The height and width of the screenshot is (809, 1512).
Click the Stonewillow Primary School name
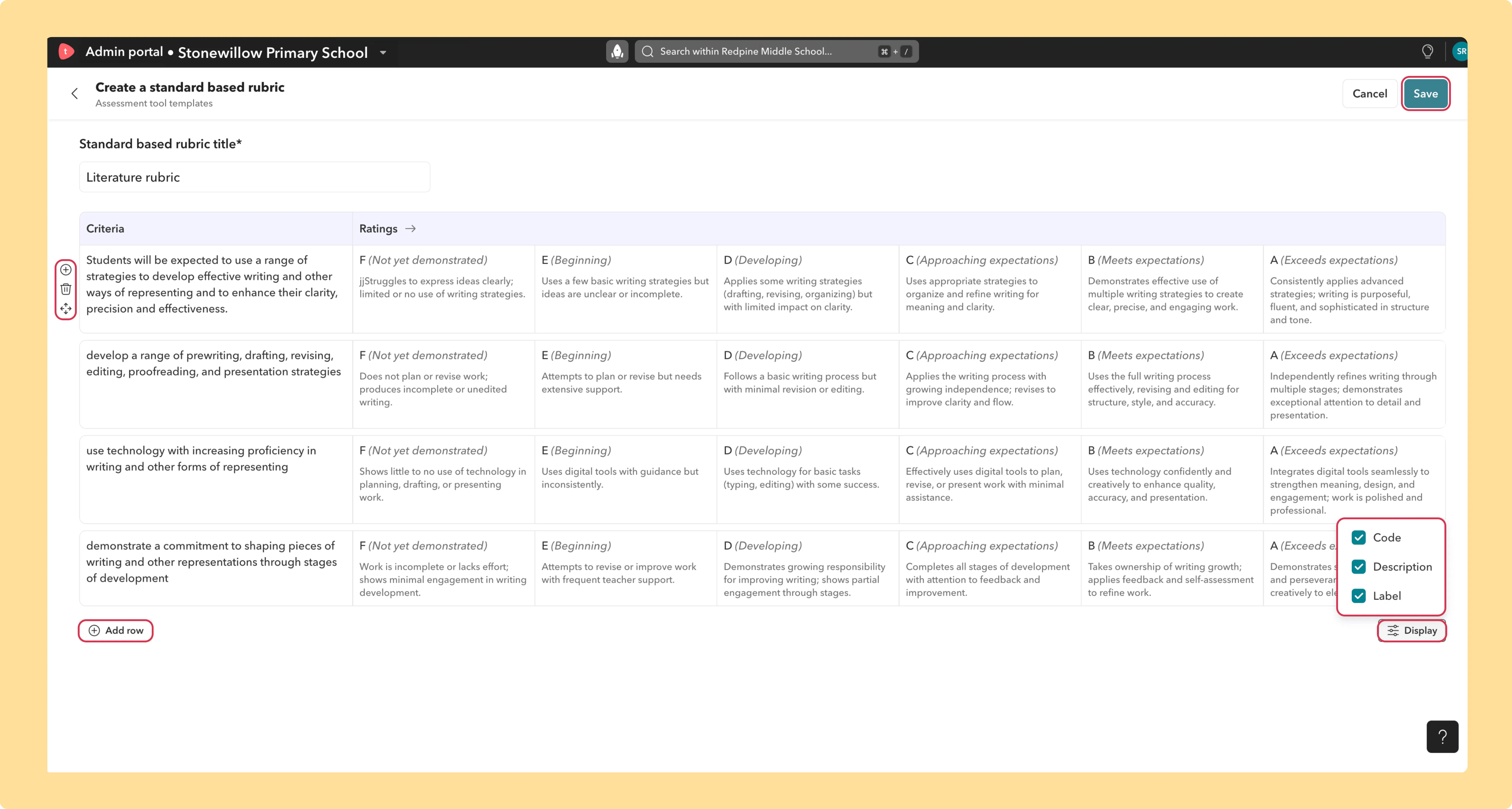(x=273, y=53)
